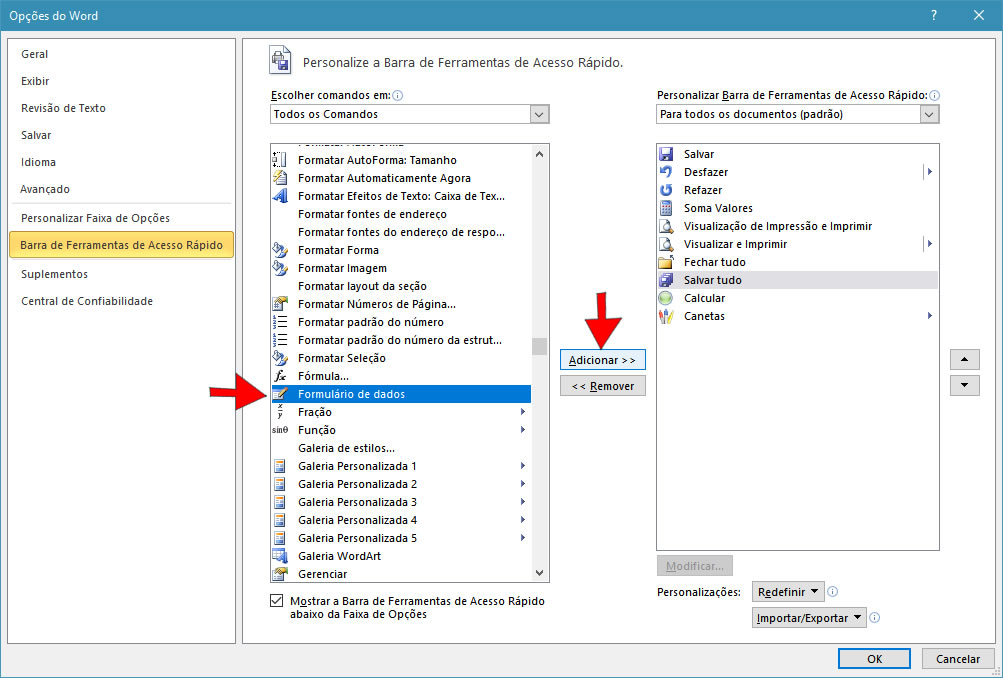
Task: Click the command list scroll down arrow
Action: tap(539, 573)
